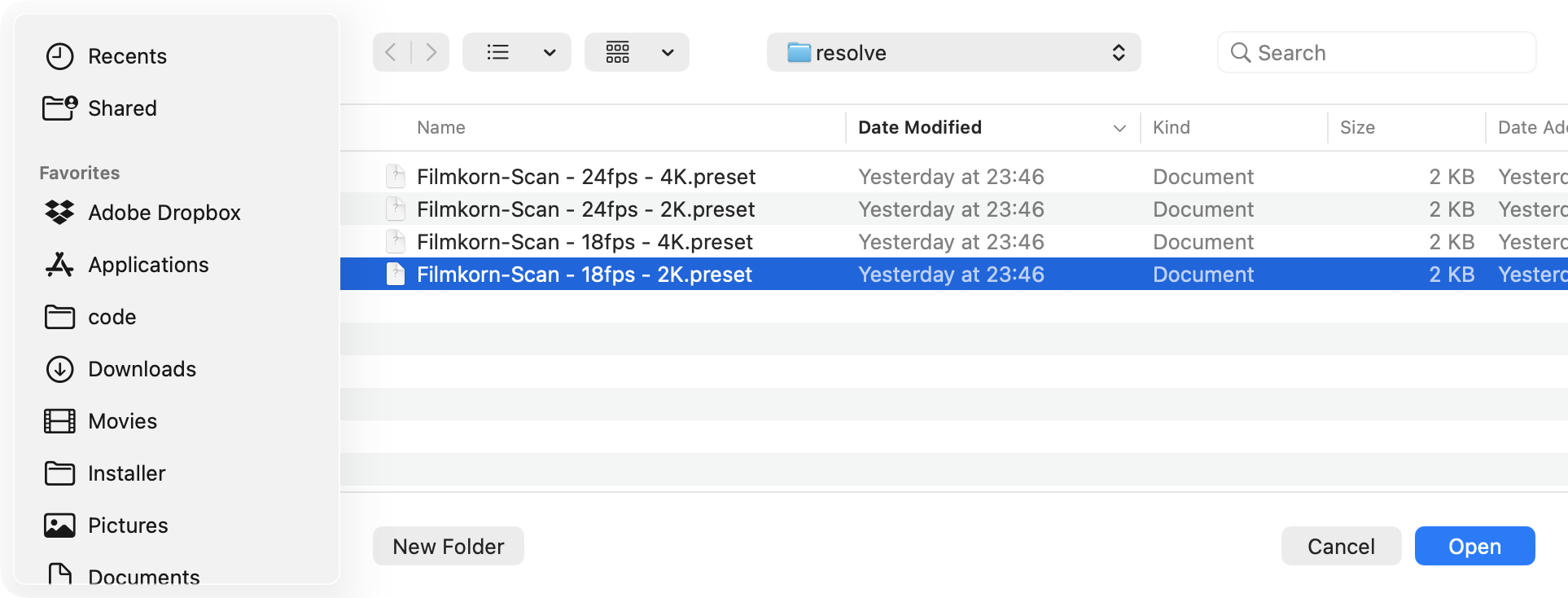
Task: Click the date of 18fps 2K preset
Action: [951, 275]
